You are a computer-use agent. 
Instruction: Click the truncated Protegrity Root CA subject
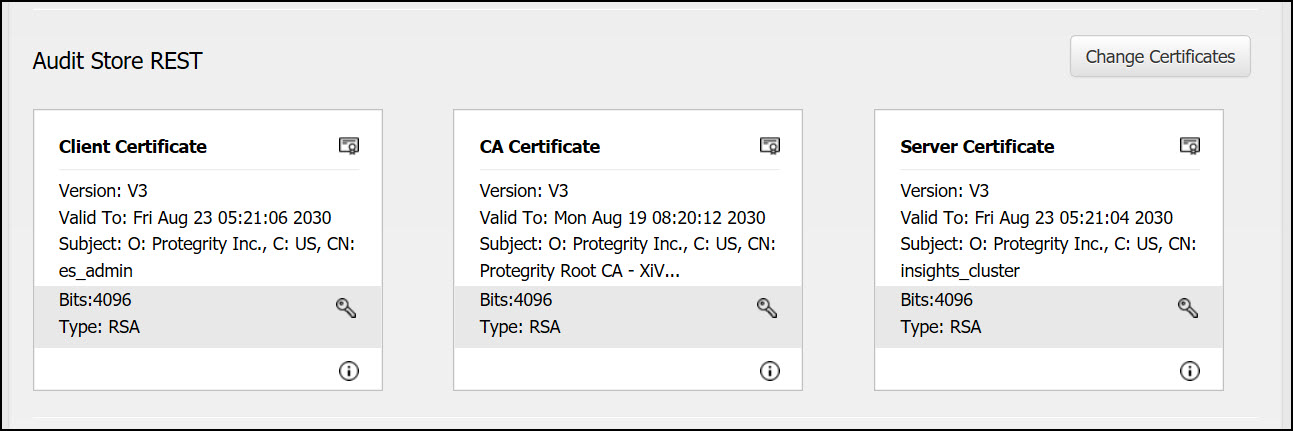pyautogui.click(x=580, y=271)
